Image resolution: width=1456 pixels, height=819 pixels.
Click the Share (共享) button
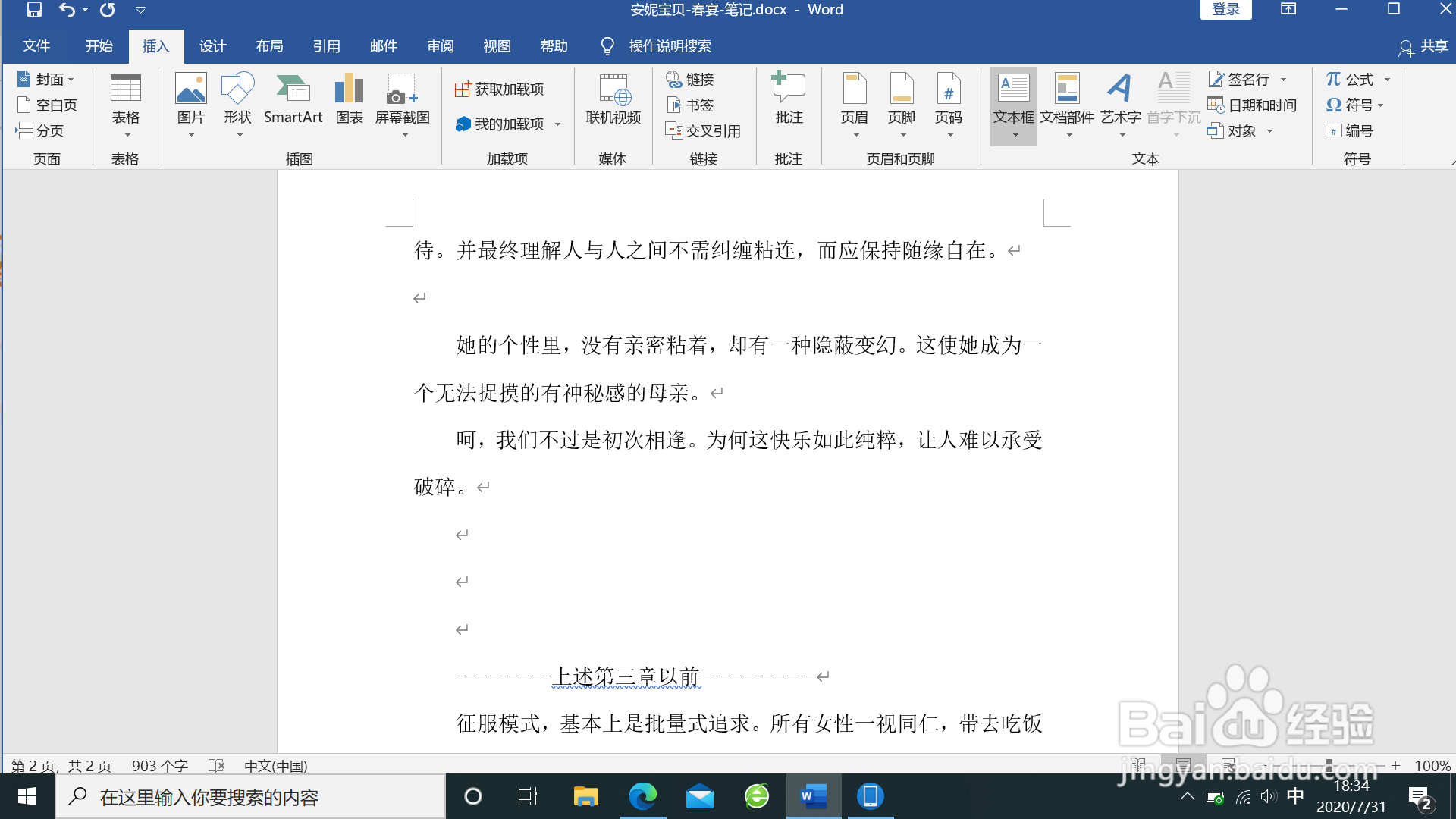[1423, 46]
